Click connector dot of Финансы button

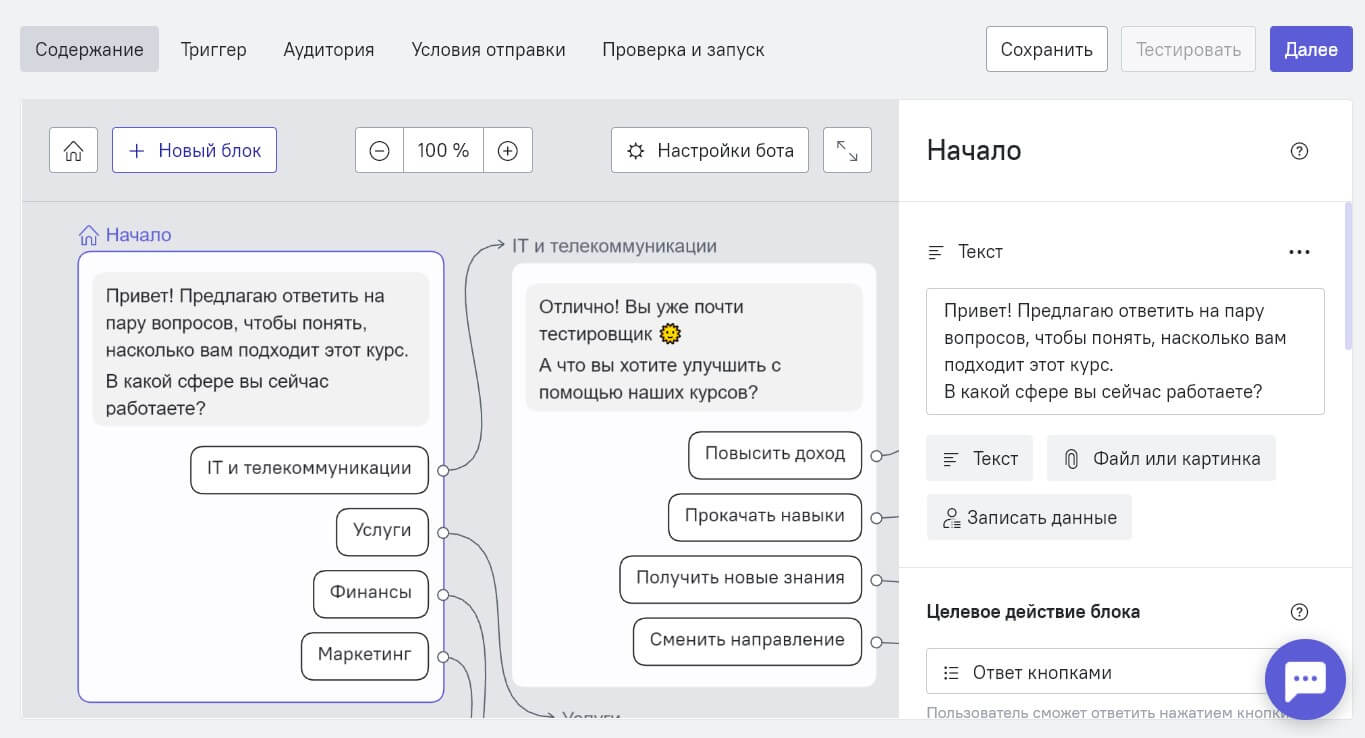pos(443,595)
